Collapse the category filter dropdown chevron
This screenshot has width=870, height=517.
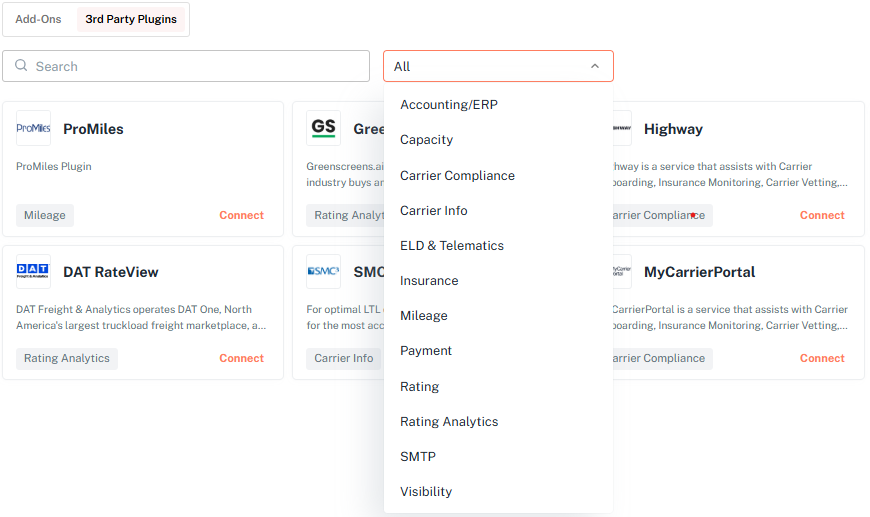pyautogui.click(x=595, y=66)
